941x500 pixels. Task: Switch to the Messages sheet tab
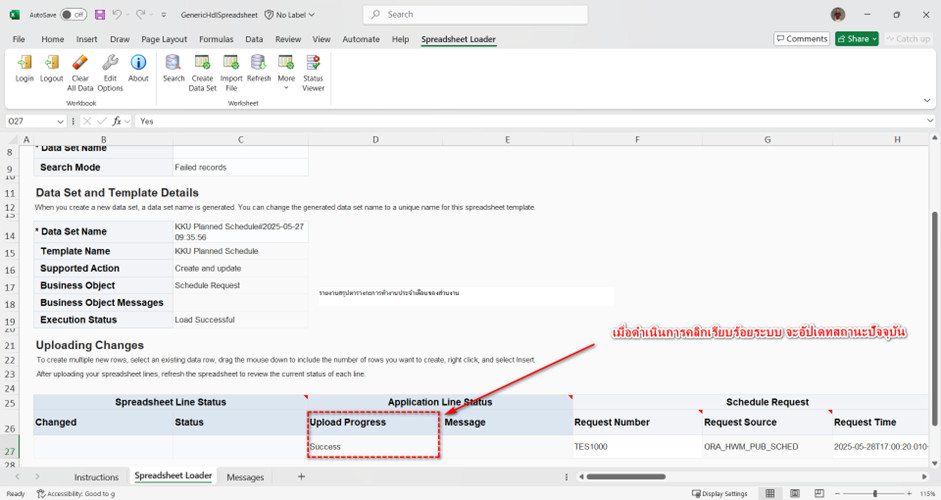(x=245, y=477)
